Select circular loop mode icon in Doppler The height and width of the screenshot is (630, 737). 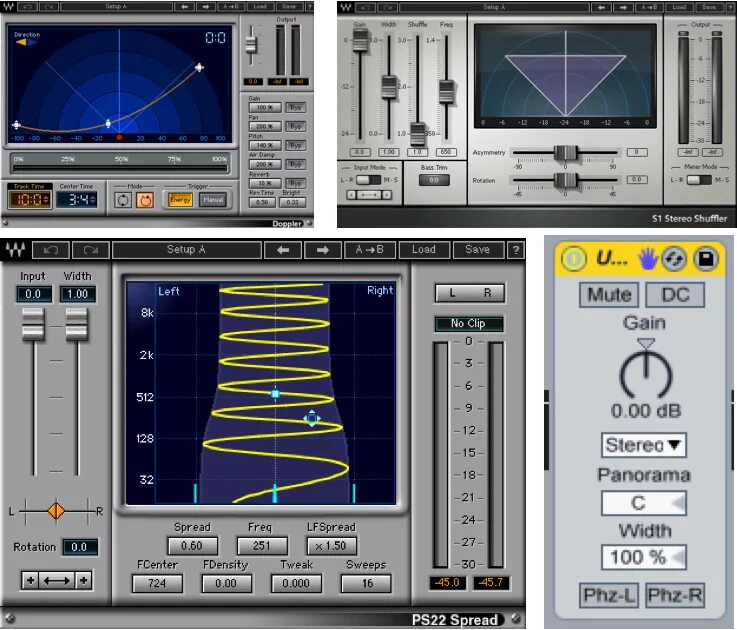coord(123,200)
